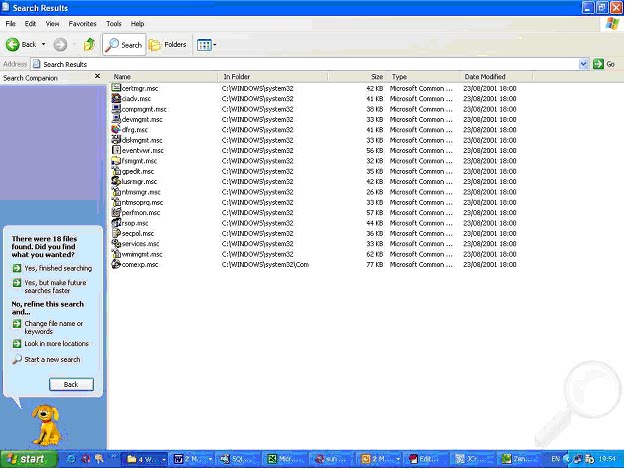The width and height of the screenshot is (625, 469).
Task: Go back with the Back toolbar button
Action: coord(21,45)
